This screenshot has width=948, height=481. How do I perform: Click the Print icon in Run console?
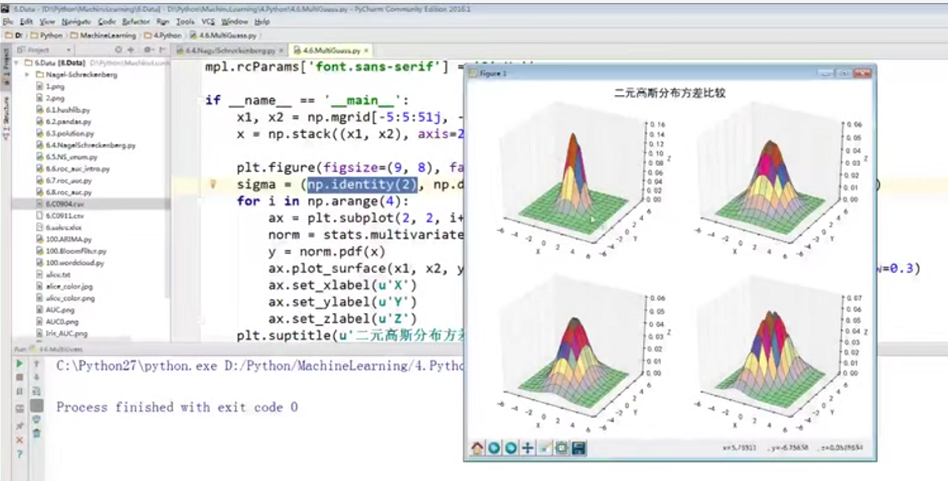pyautogui.click(x=37, y=419)
